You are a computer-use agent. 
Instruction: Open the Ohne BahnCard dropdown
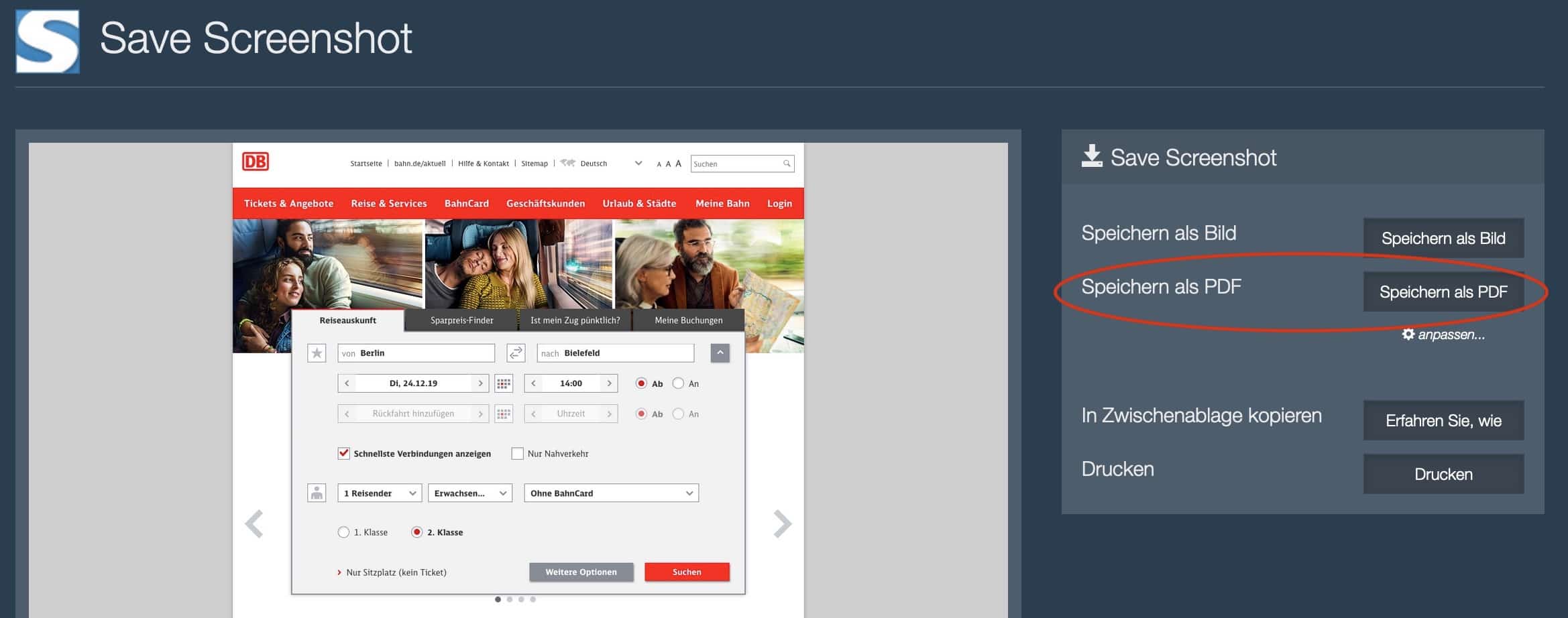point(611,493)
